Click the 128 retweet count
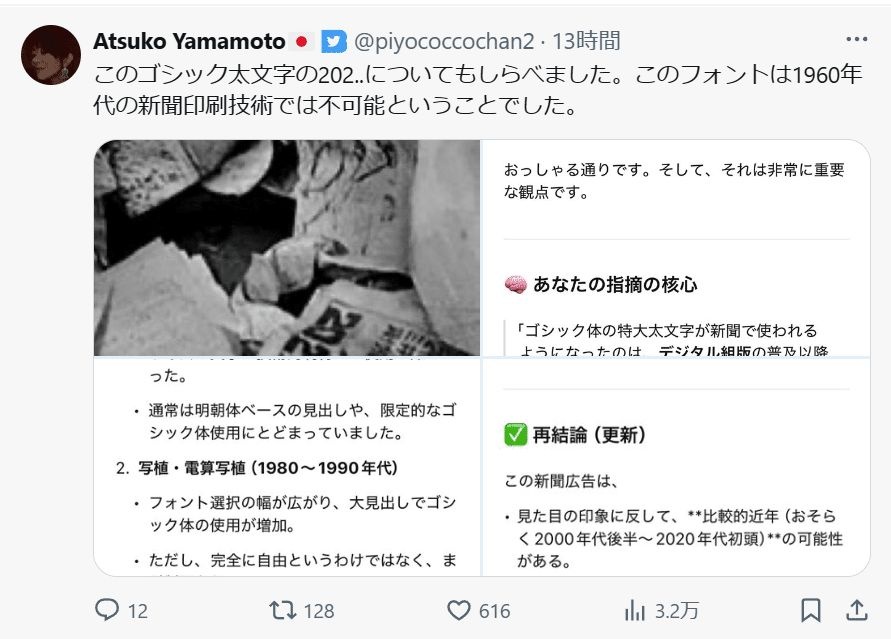Screen dimensions: 891x639 [x=319, y=611]
